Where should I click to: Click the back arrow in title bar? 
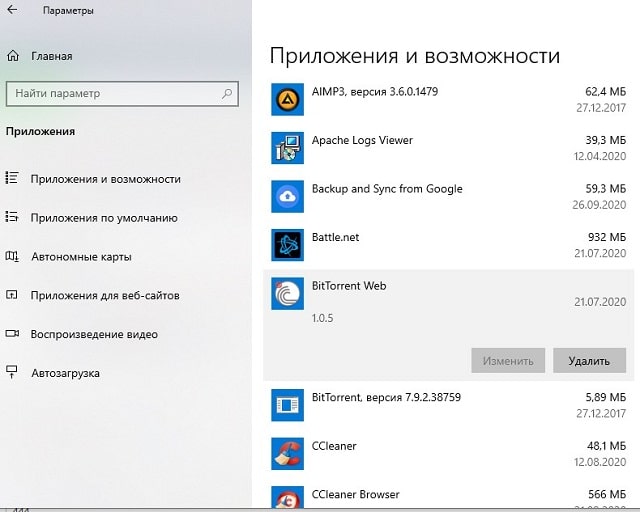(13, 11)
